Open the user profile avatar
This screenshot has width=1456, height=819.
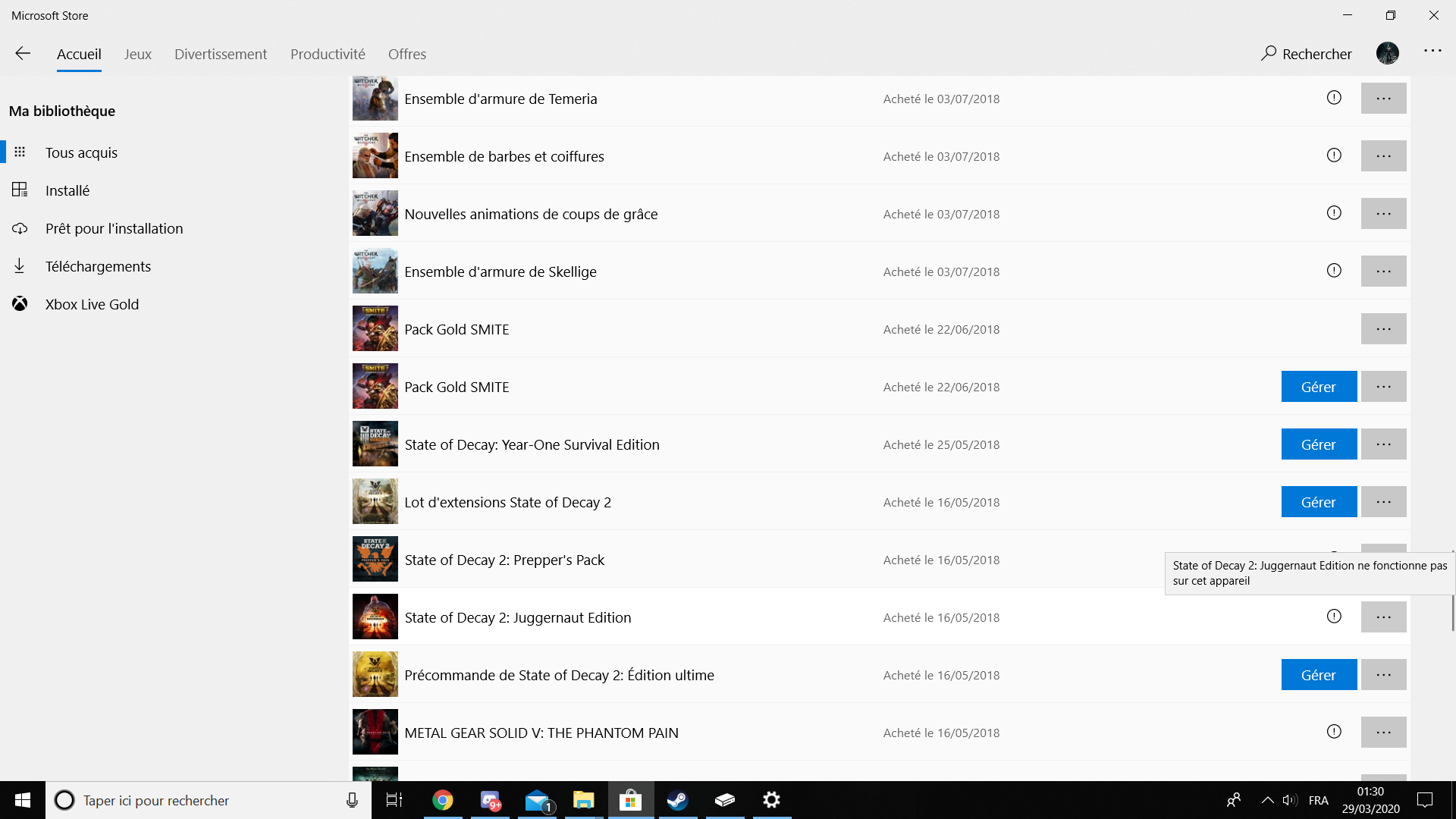[x=1387, y=53]
